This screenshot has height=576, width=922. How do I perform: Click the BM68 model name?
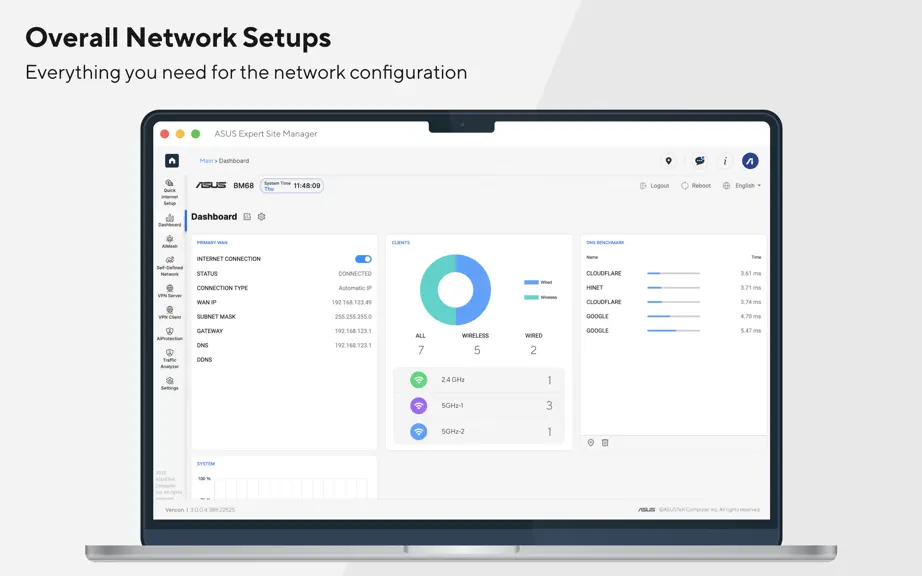click(x=243, y=185)
